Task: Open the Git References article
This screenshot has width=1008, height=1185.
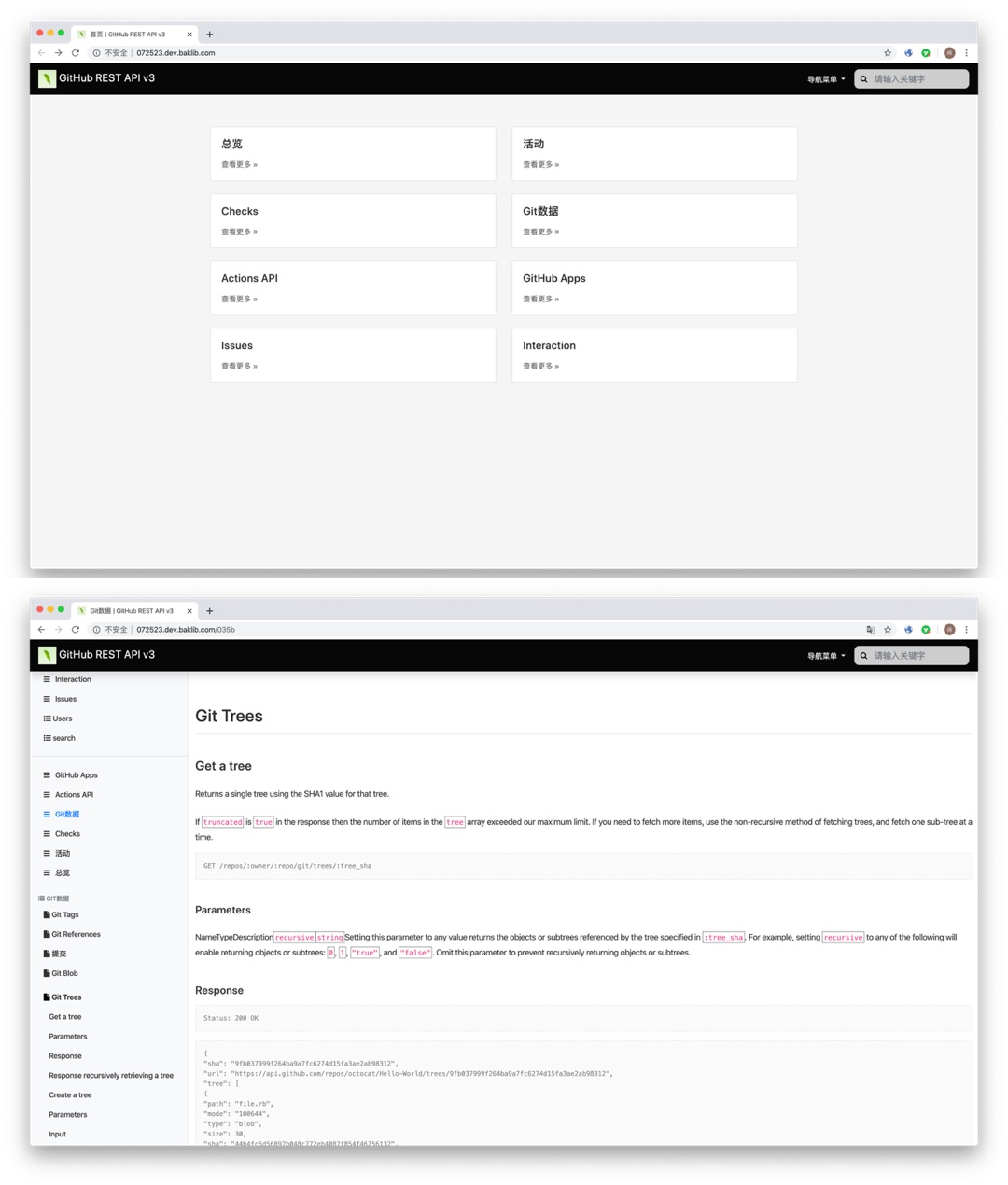Action: [x=76, y=934]
